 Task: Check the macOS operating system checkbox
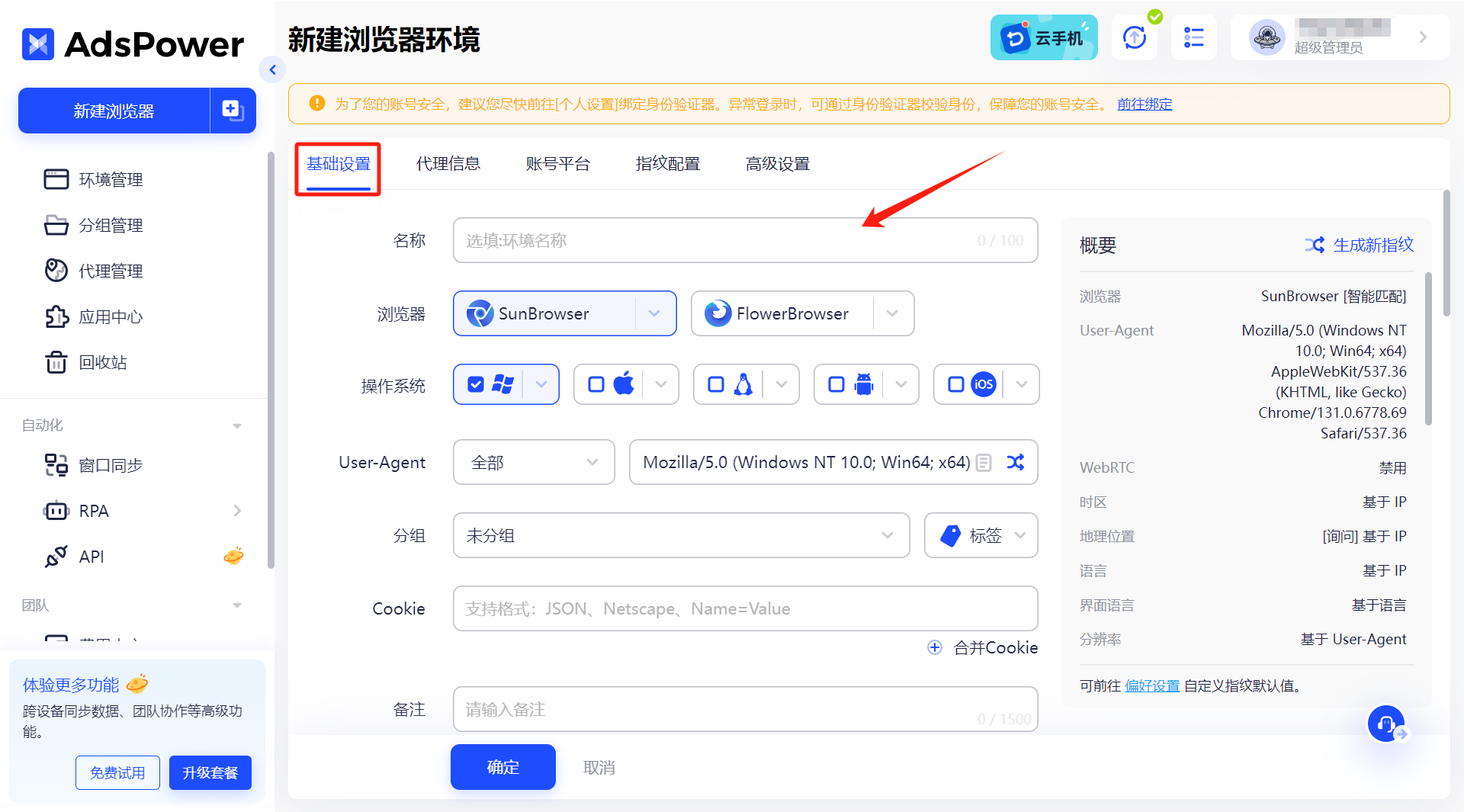coord(596,384)
